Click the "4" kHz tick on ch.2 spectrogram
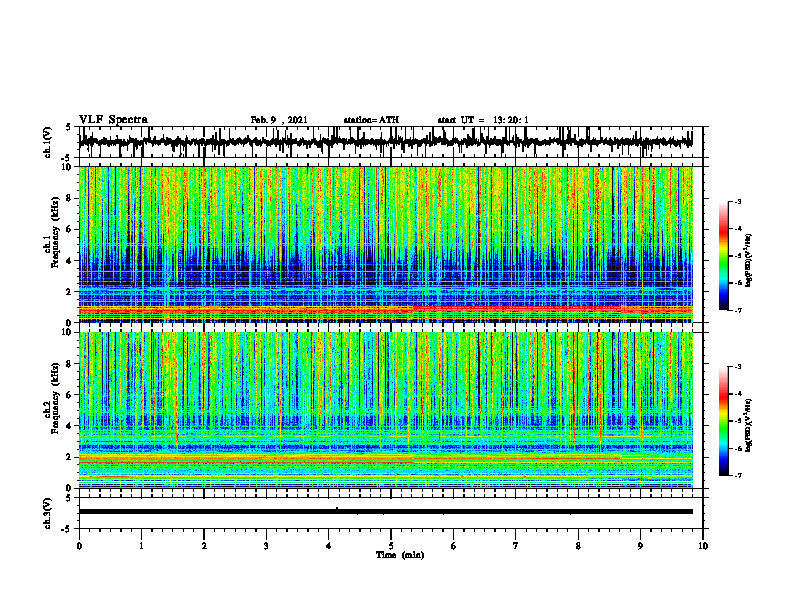The height and width of the screenshot is (612, 792). click(70, 426)
